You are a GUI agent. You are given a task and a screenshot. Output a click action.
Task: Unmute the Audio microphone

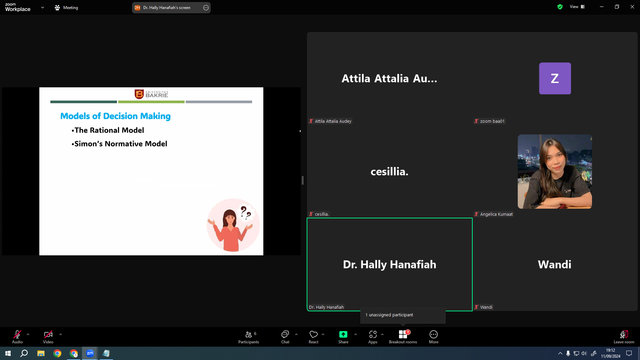pyautogui.click(x=17, y=337)
